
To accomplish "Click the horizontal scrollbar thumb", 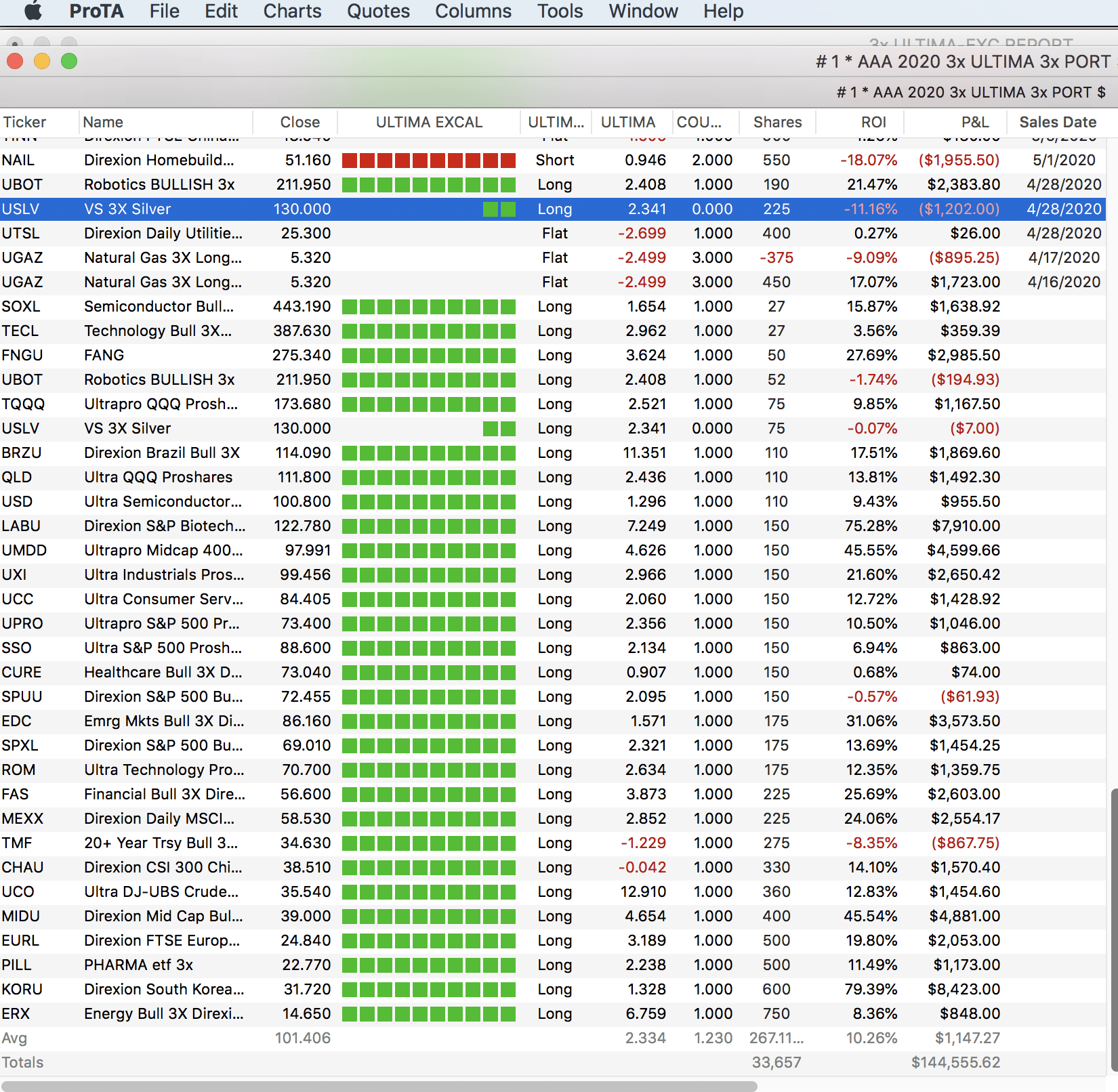I will point(378,1086).
